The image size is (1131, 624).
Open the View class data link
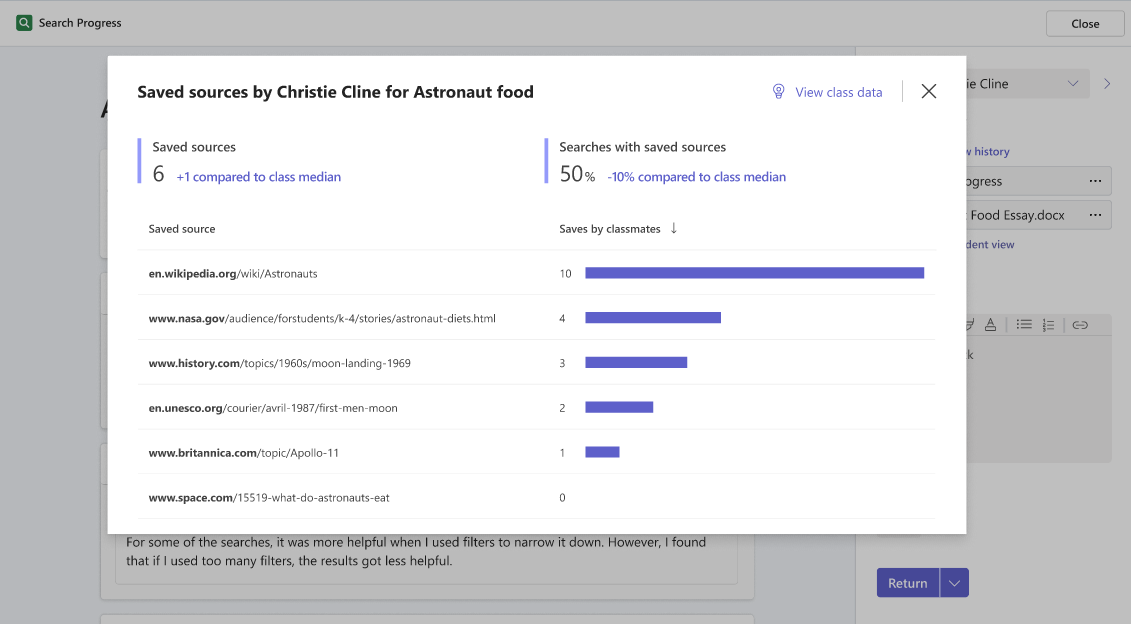click(x=838, y=92)
